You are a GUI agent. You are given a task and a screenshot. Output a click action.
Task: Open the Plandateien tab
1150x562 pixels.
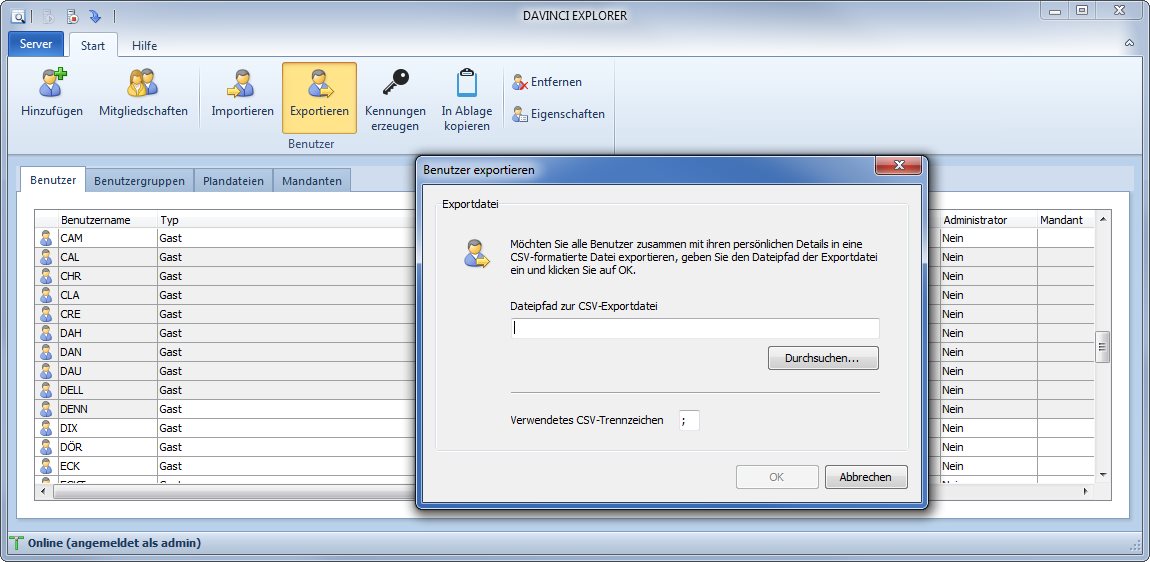pyautogui.click(x=233, y=181)
